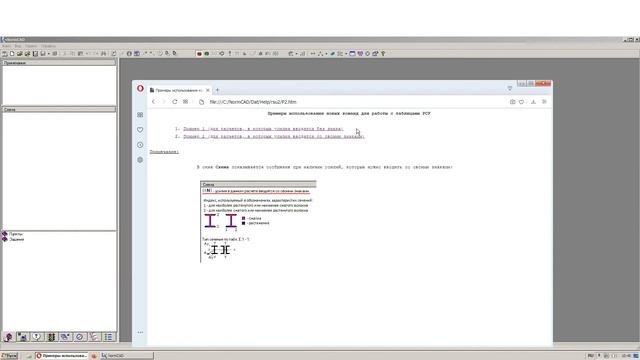Open first example link in help page
640x360 pixels.
[263, 129]
